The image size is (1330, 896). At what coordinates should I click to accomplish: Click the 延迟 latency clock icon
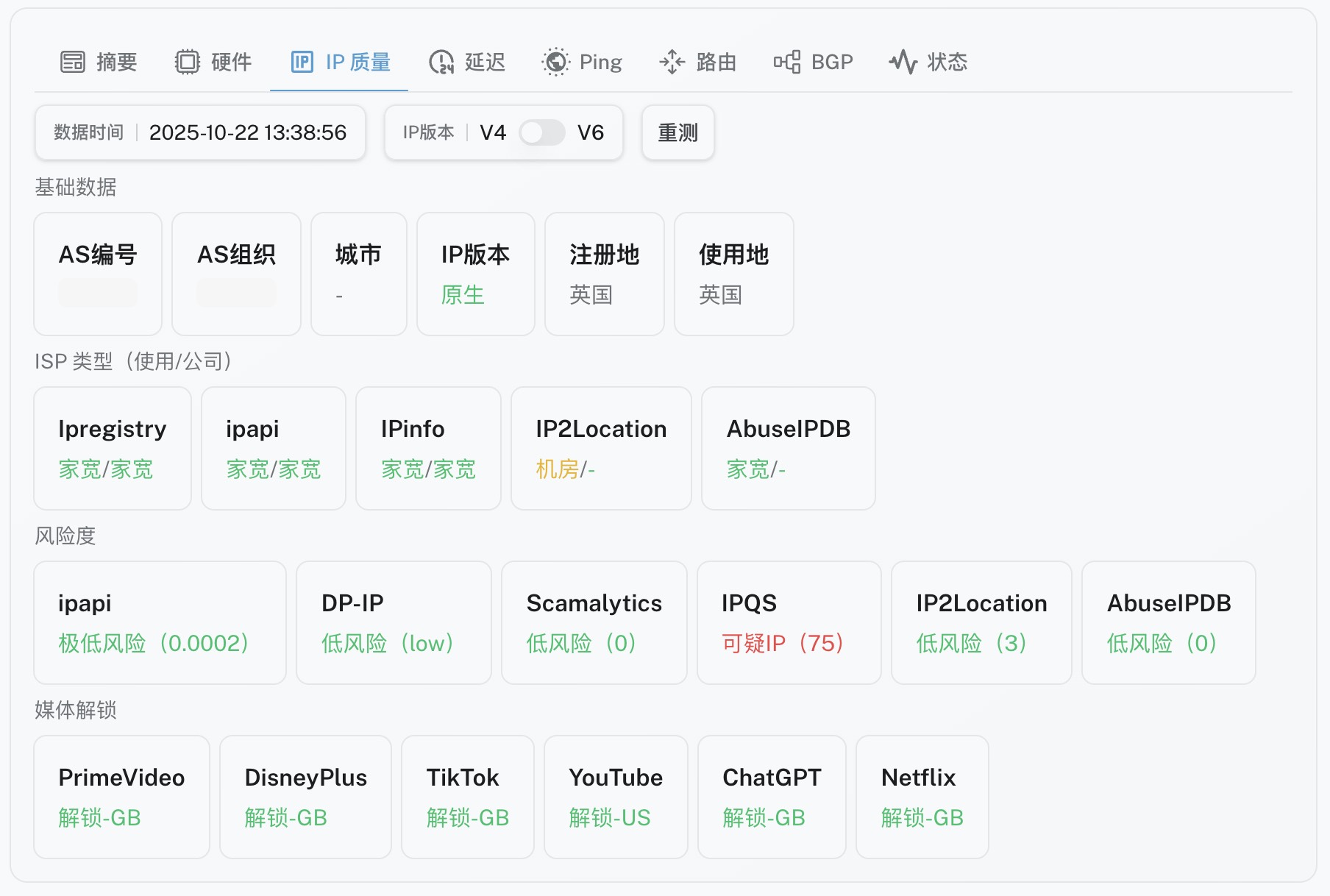point(441,62)
